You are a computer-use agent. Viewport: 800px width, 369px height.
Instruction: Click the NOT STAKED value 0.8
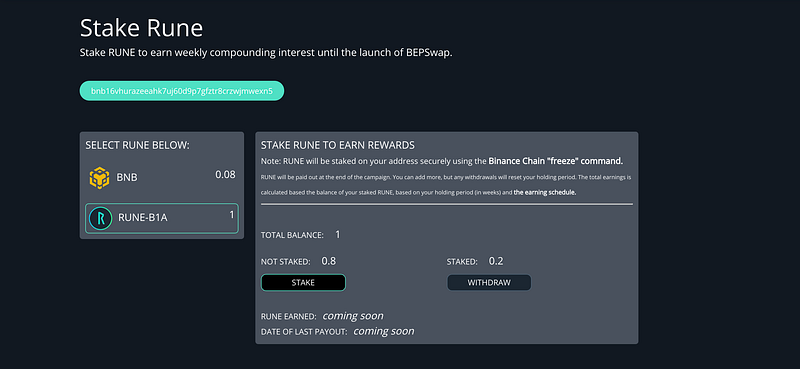tap(329, 261)
